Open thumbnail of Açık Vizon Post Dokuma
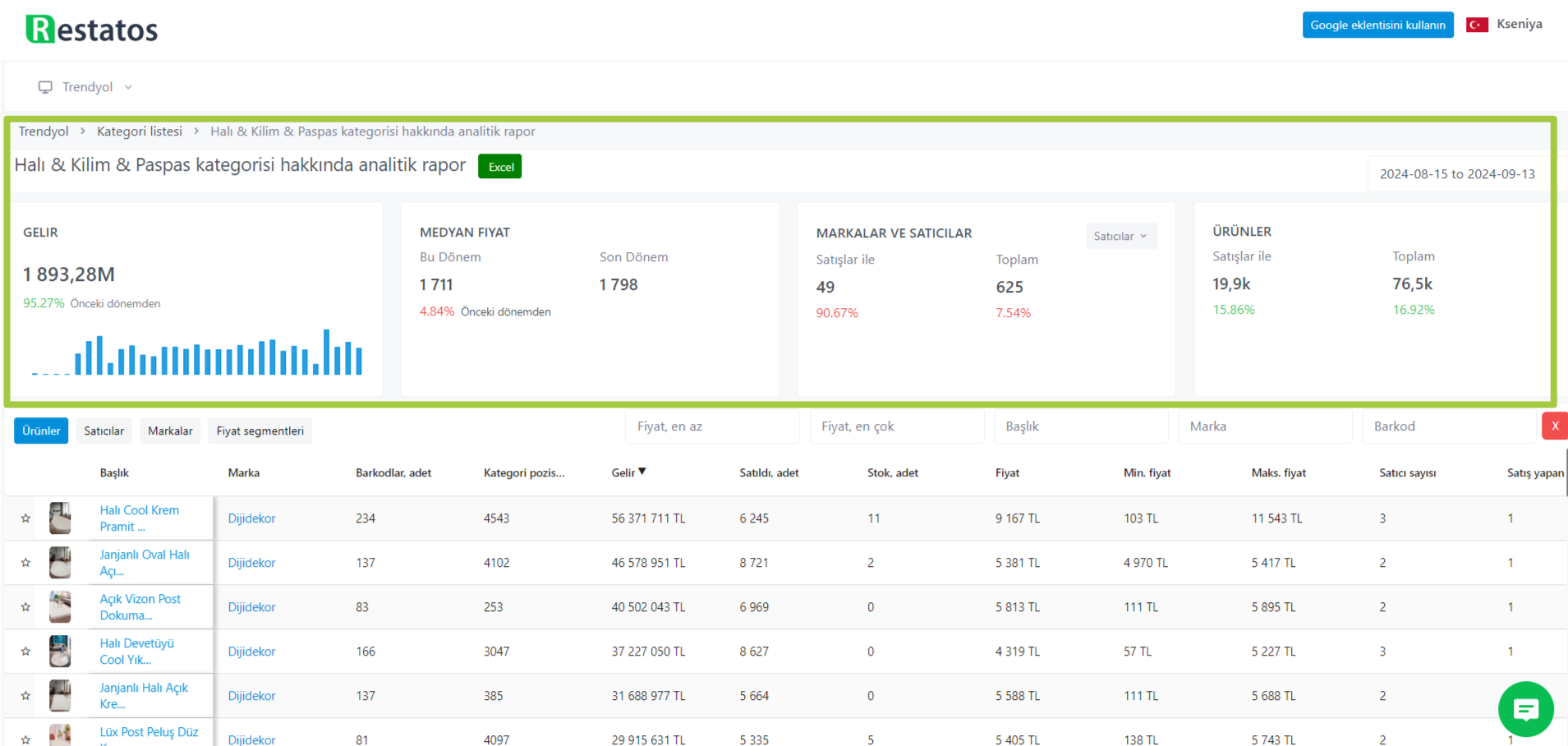The image size is (1568, 746). [x=60, y=607]
